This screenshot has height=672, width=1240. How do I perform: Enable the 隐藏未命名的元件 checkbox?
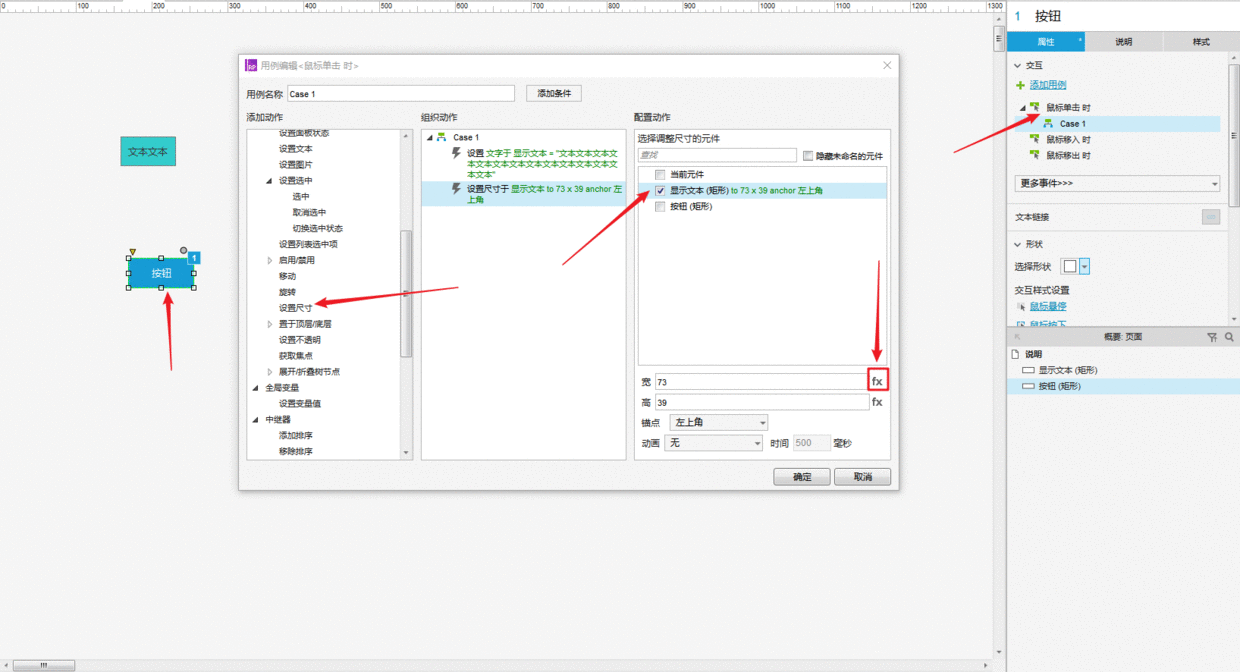(x=808, y=156)
